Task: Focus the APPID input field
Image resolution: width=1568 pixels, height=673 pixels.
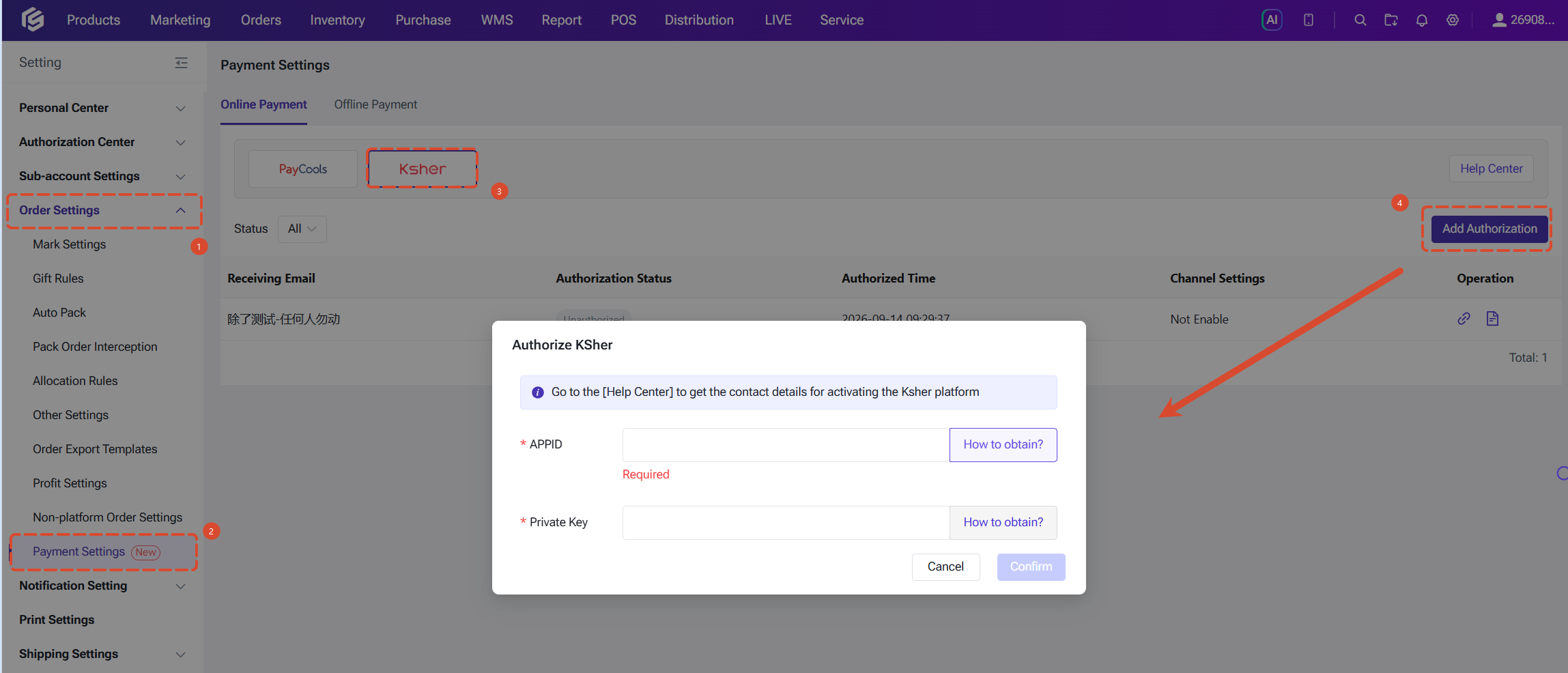Action: pyautogui.click(x=786, y=444)
